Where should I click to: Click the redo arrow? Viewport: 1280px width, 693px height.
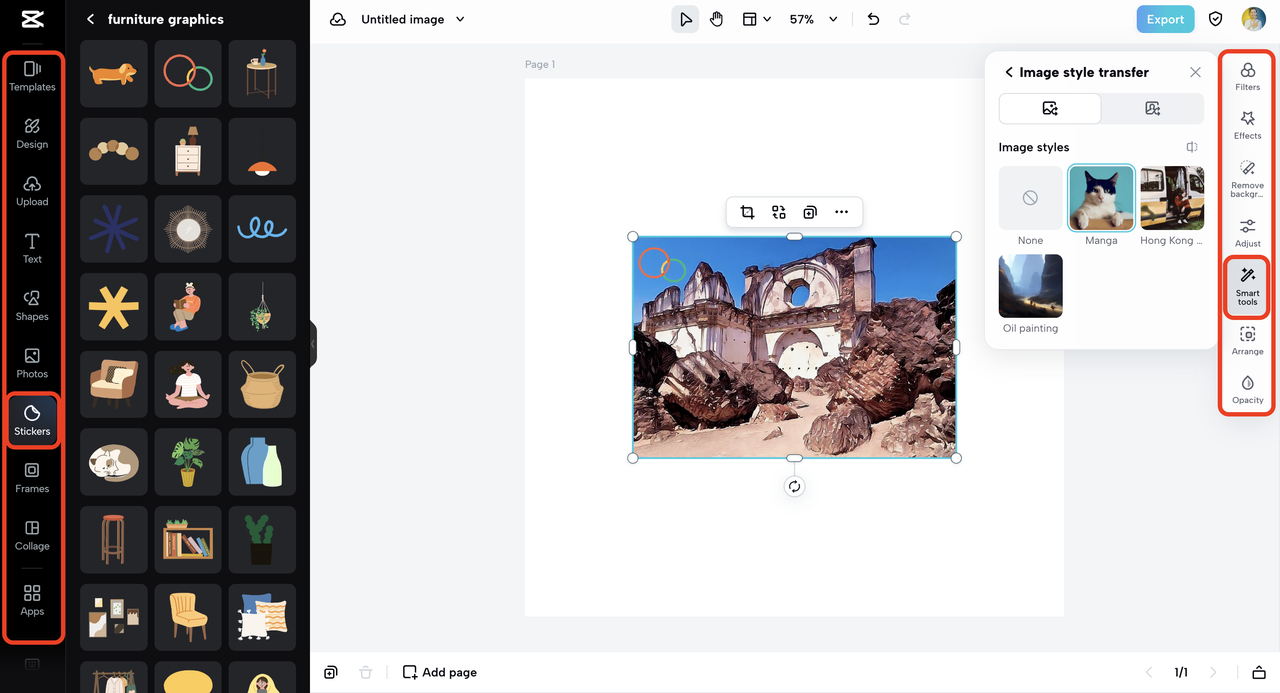click(x=905, y=19)
